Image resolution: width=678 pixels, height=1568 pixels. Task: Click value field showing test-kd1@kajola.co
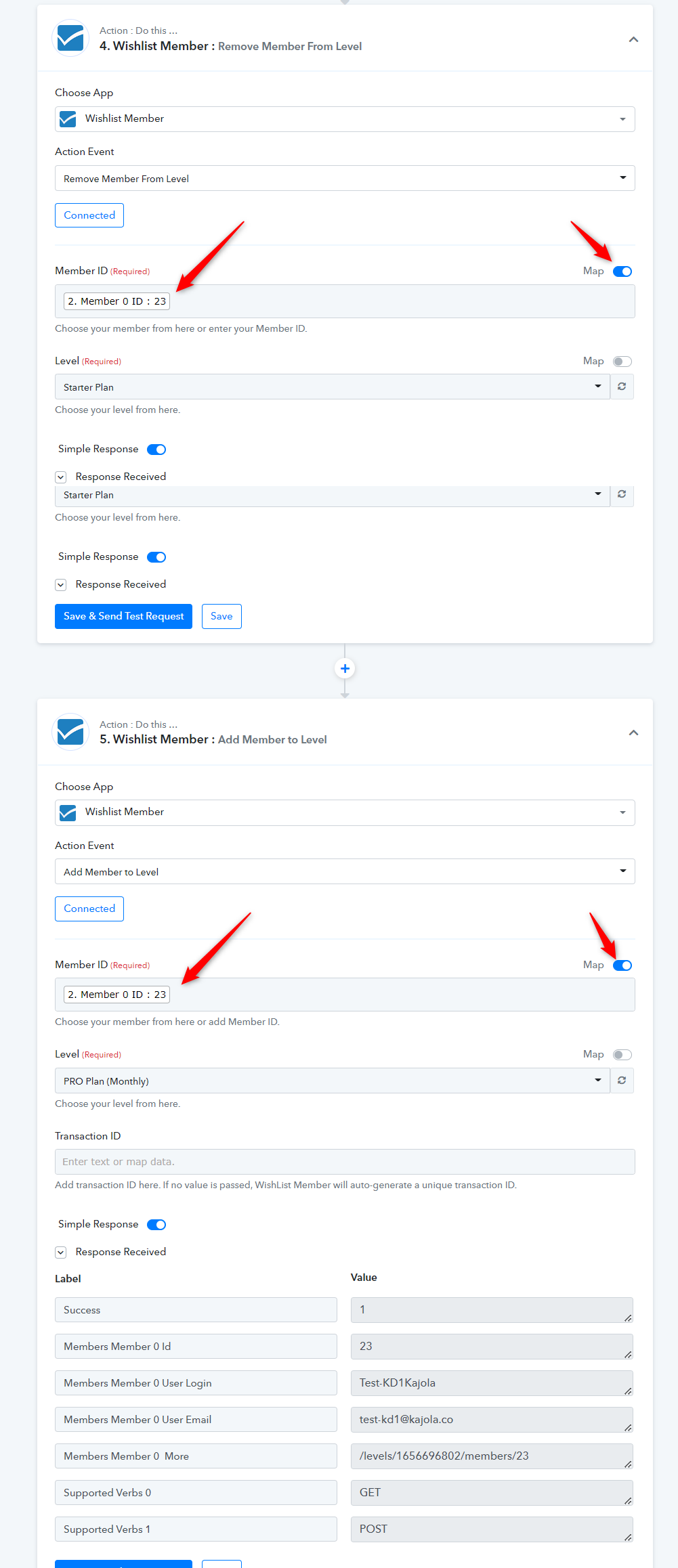tap(492, 1420)
